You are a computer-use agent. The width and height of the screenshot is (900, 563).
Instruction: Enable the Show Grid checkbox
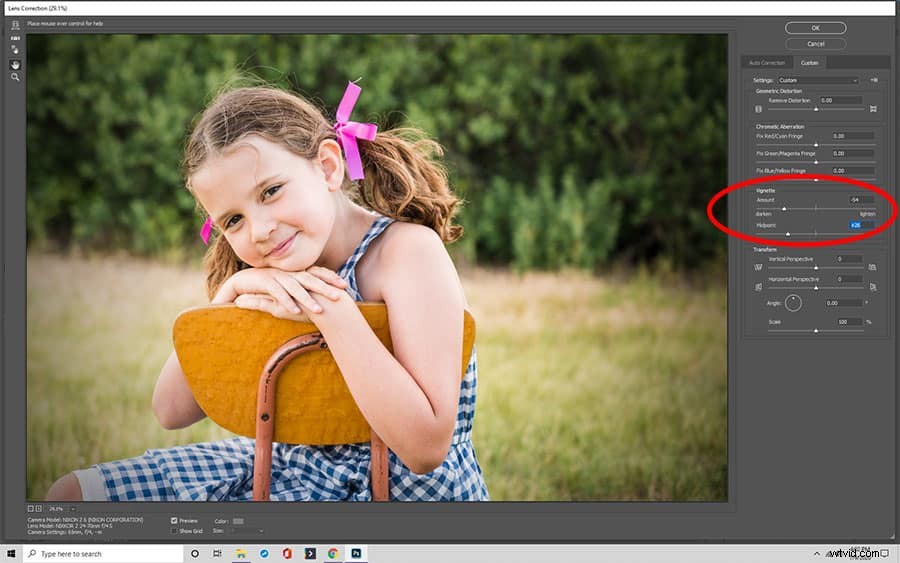174,531
